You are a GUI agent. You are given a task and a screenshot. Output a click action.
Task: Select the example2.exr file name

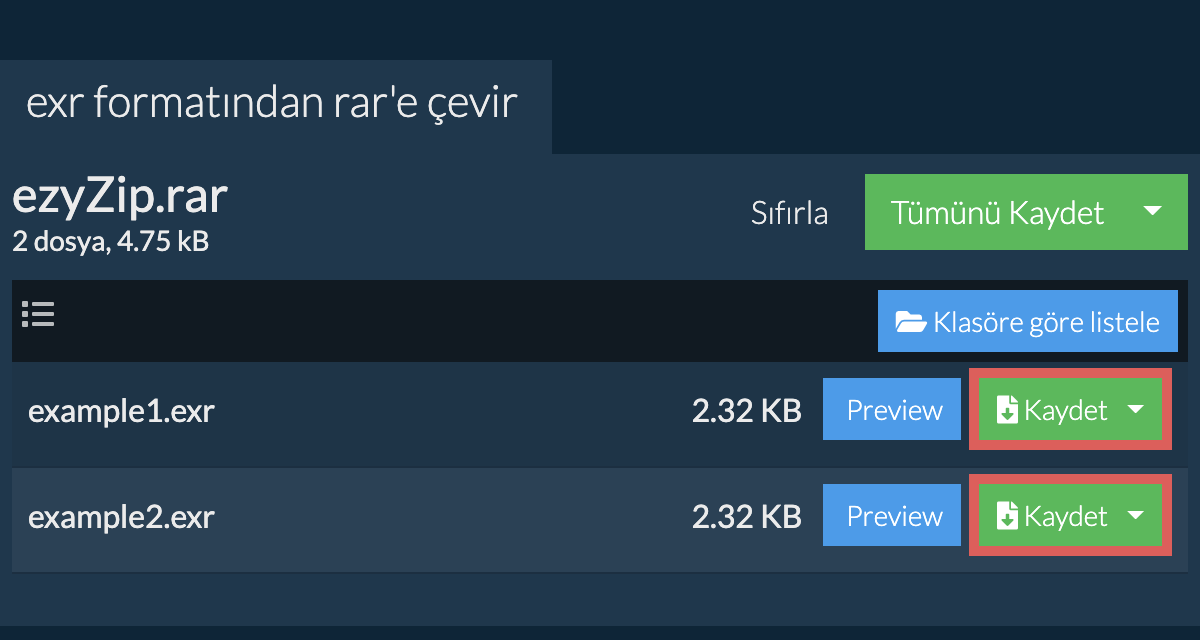click(x=121, y=517)
